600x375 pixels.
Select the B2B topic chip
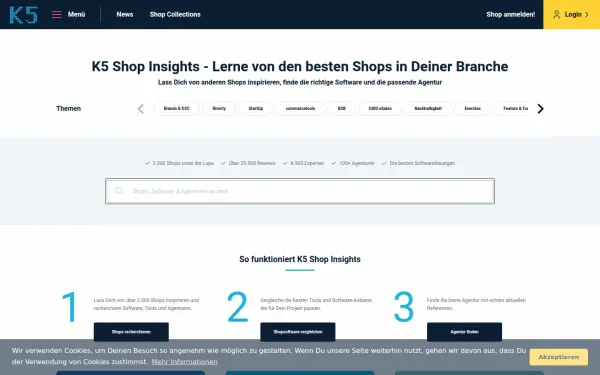(x=342, y=109)
